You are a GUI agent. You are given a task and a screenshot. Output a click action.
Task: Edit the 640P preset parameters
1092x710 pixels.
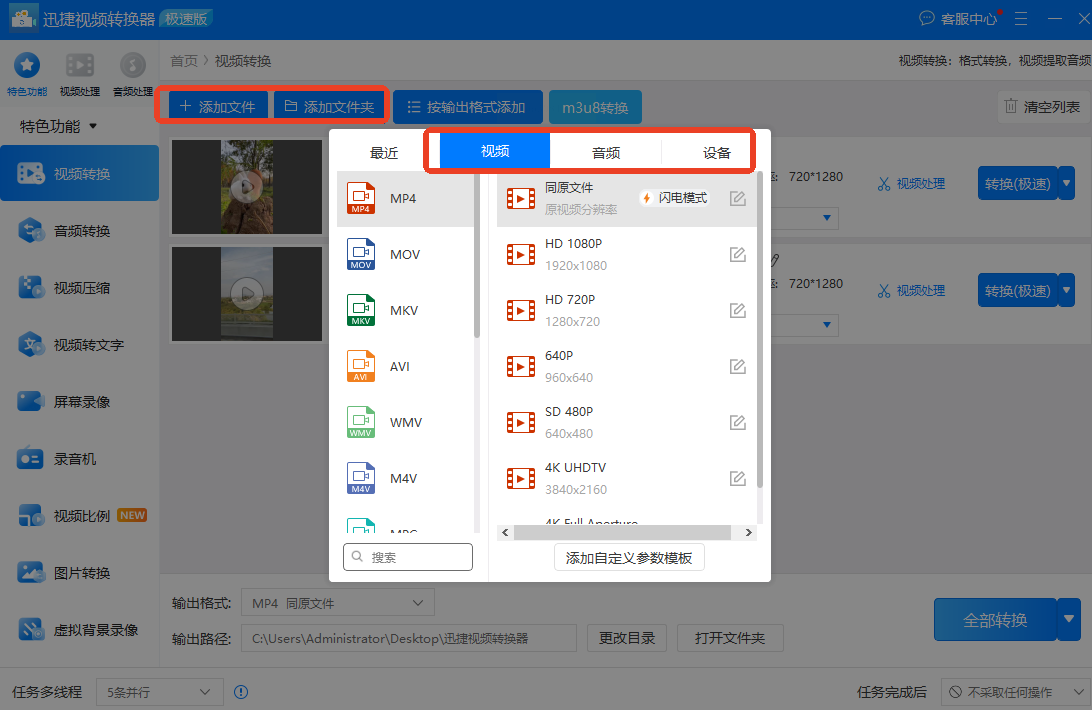click(738, 366)
